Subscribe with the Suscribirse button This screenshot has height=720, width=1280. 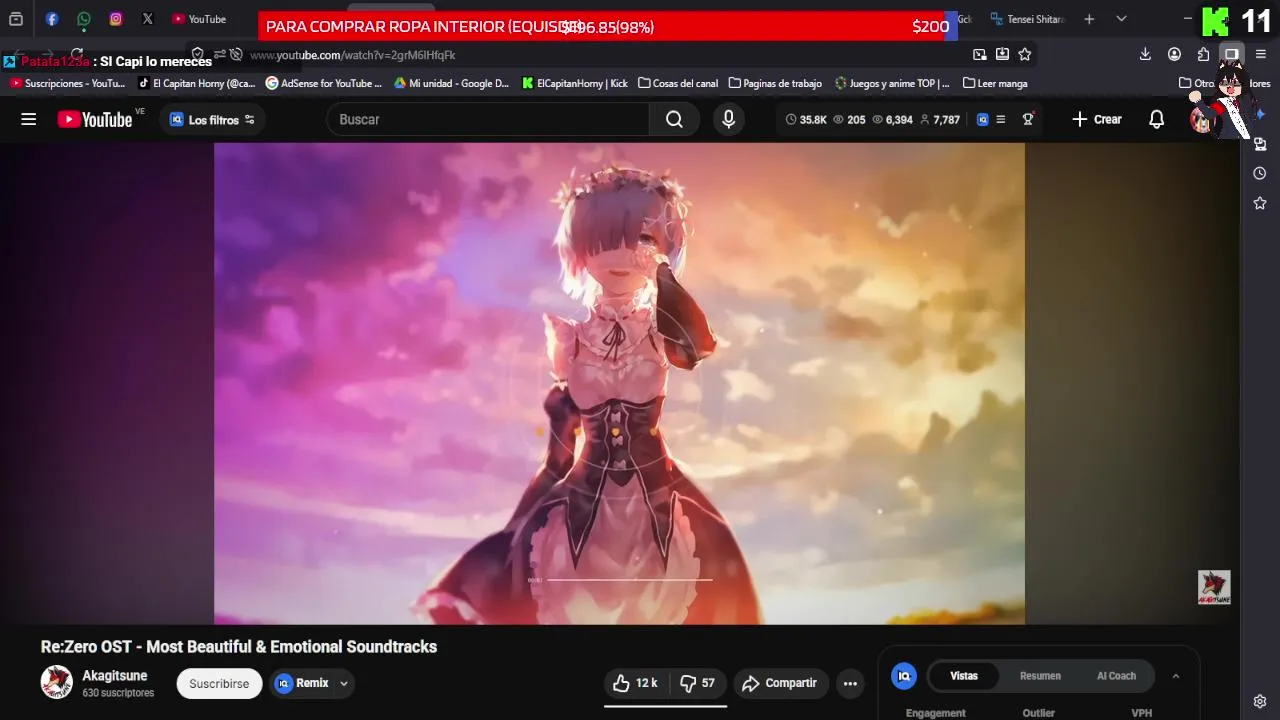coord(219,684)
